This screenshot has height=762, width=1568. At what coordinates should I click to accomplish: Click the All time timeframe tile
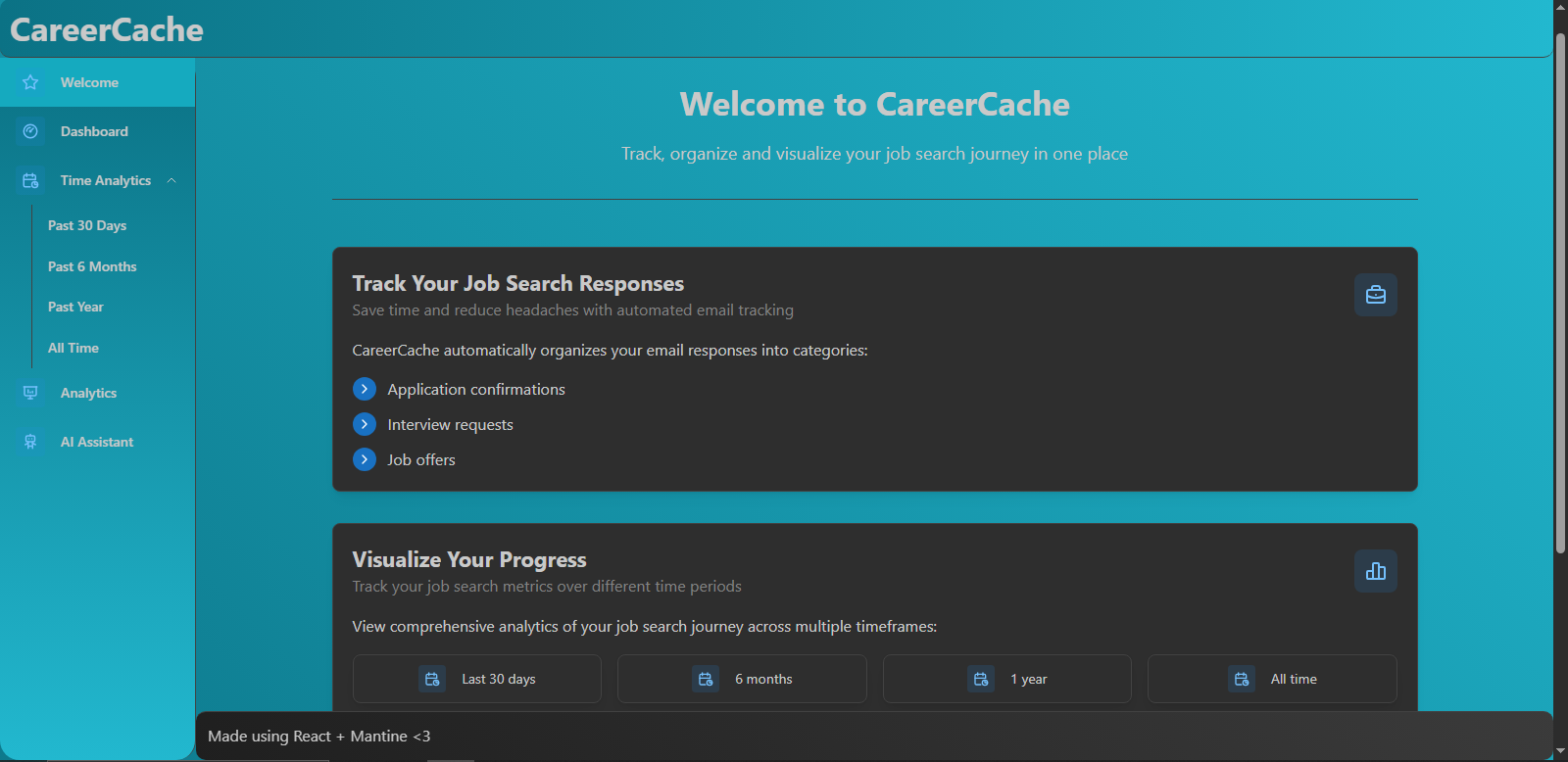pos(1272,679)
